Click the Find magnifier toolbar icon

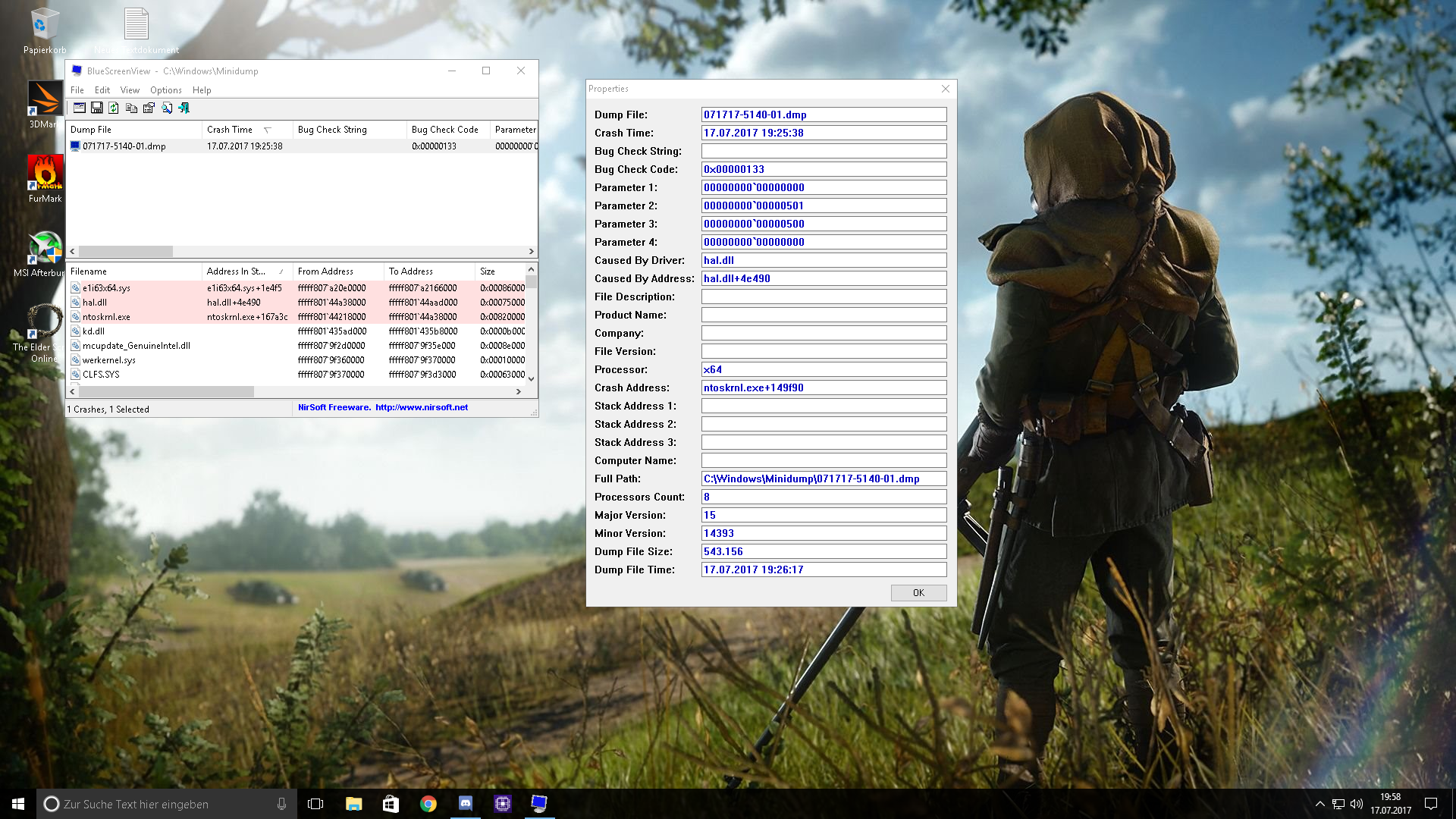[x=167, y=108]
